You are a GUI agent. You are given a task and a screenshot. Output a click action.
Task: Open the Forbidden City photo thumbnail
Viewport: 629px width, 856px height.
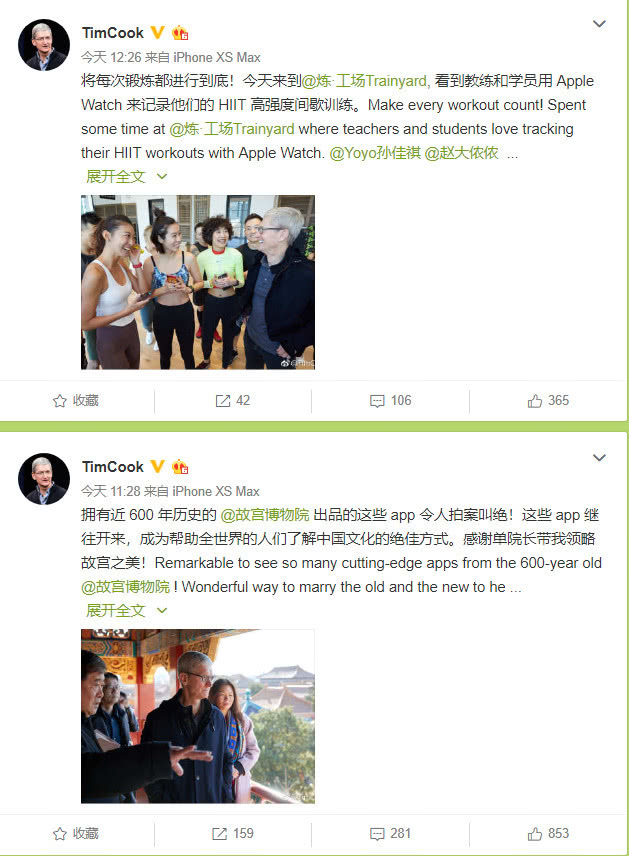click(x=198, y=716)
